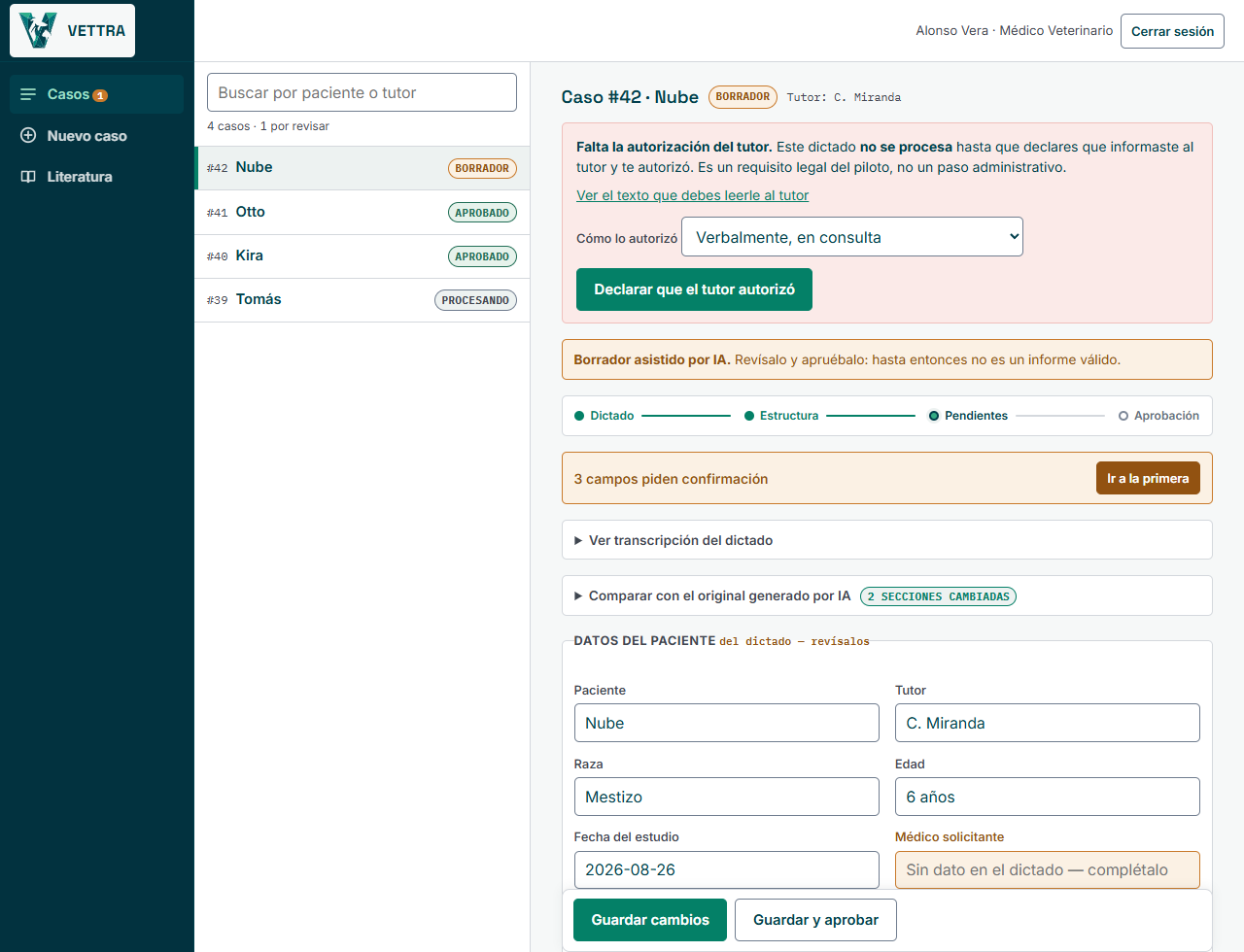The width and height of the screenshot is (1244, 952).
Task: Expand Ver transcripción del dictado
Action: click(886, 540)
